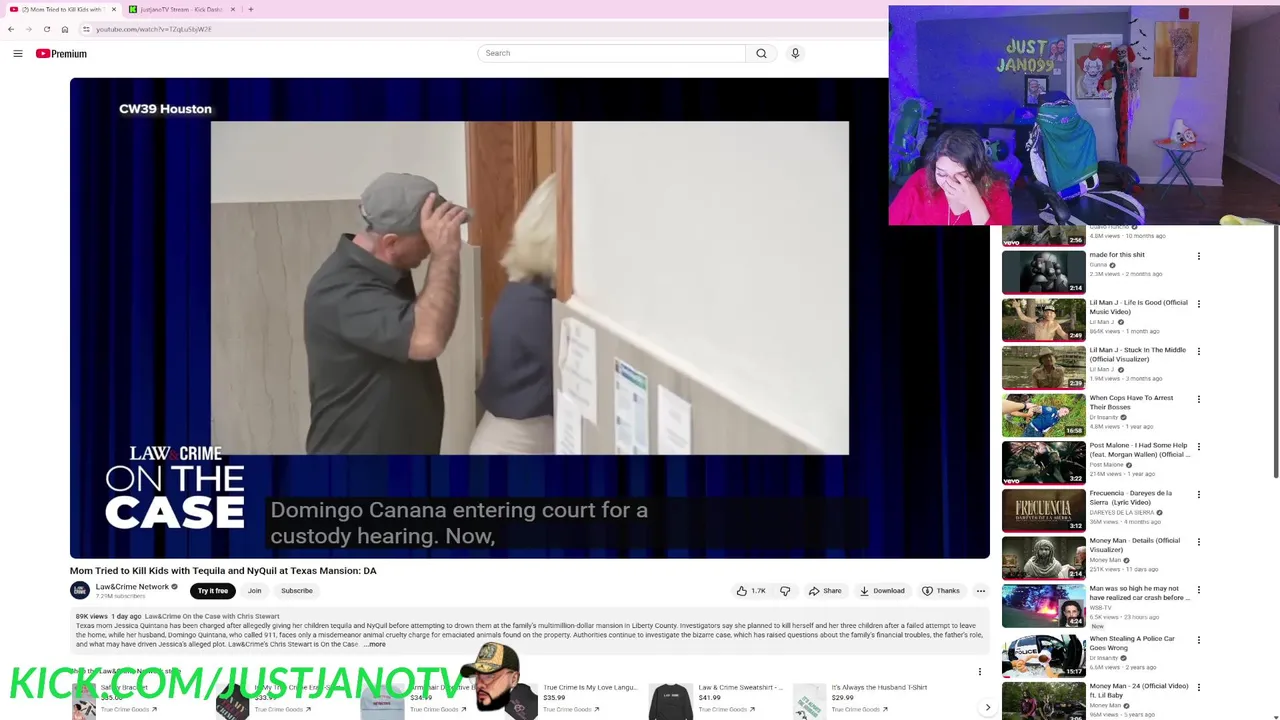This screenshot has width=1280, height=720.
Task: Open True Crime Is My Love Language product
Action: 590,688
